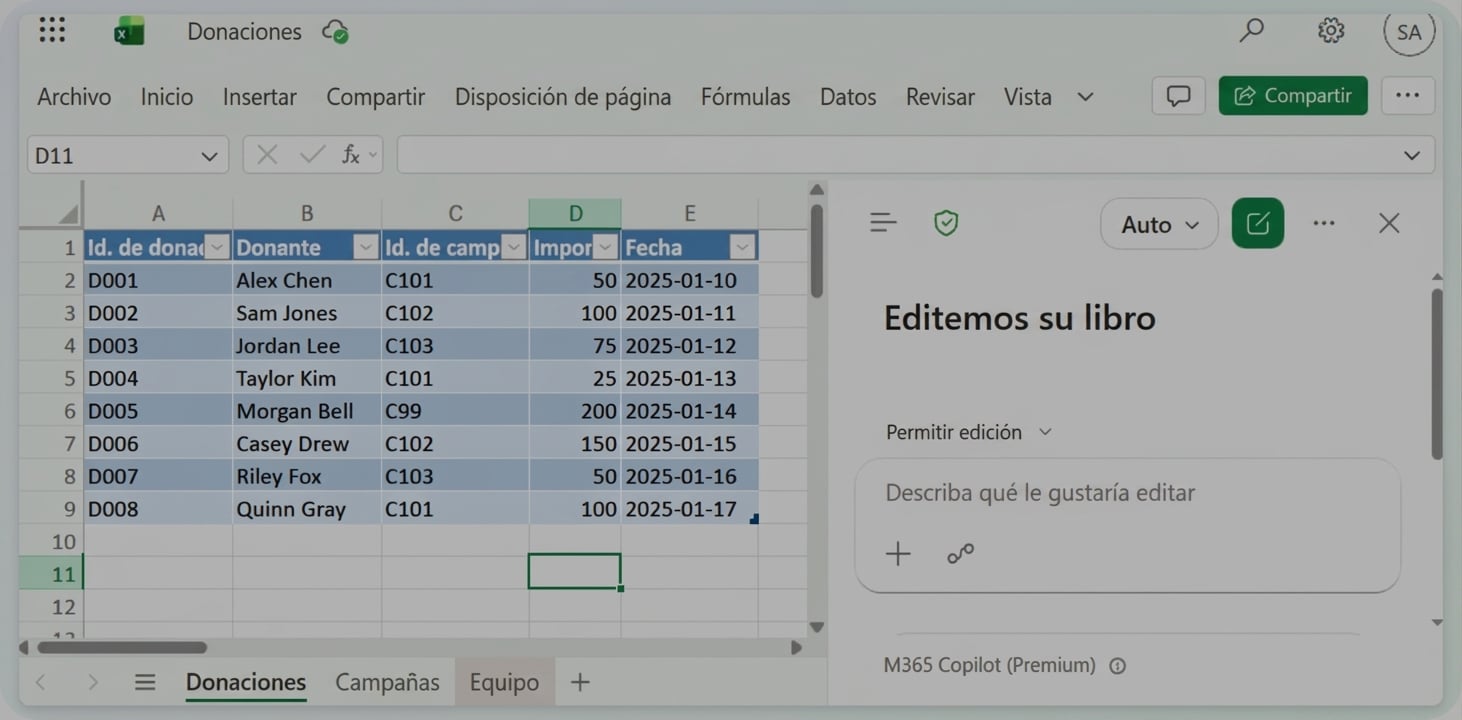Switch to the Equipo sheet tab

[x=504, y=683]
